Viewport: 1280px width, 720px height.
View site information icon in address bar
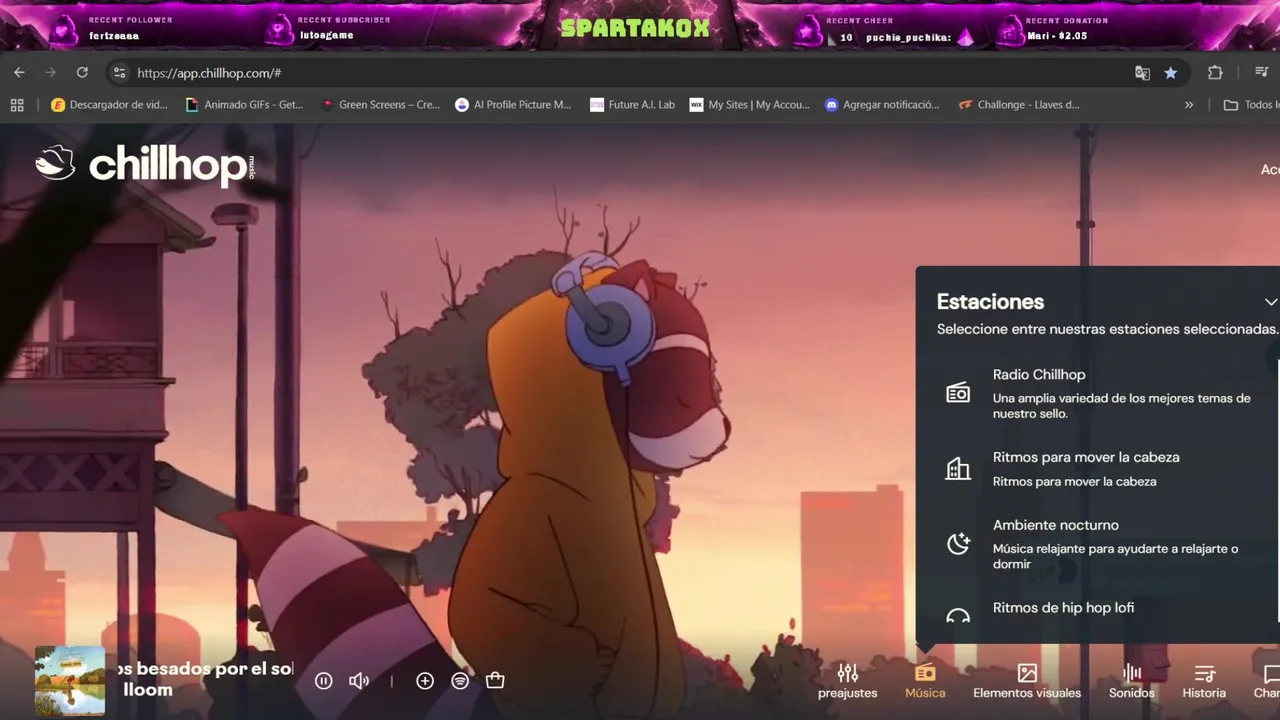pos(119,73)
